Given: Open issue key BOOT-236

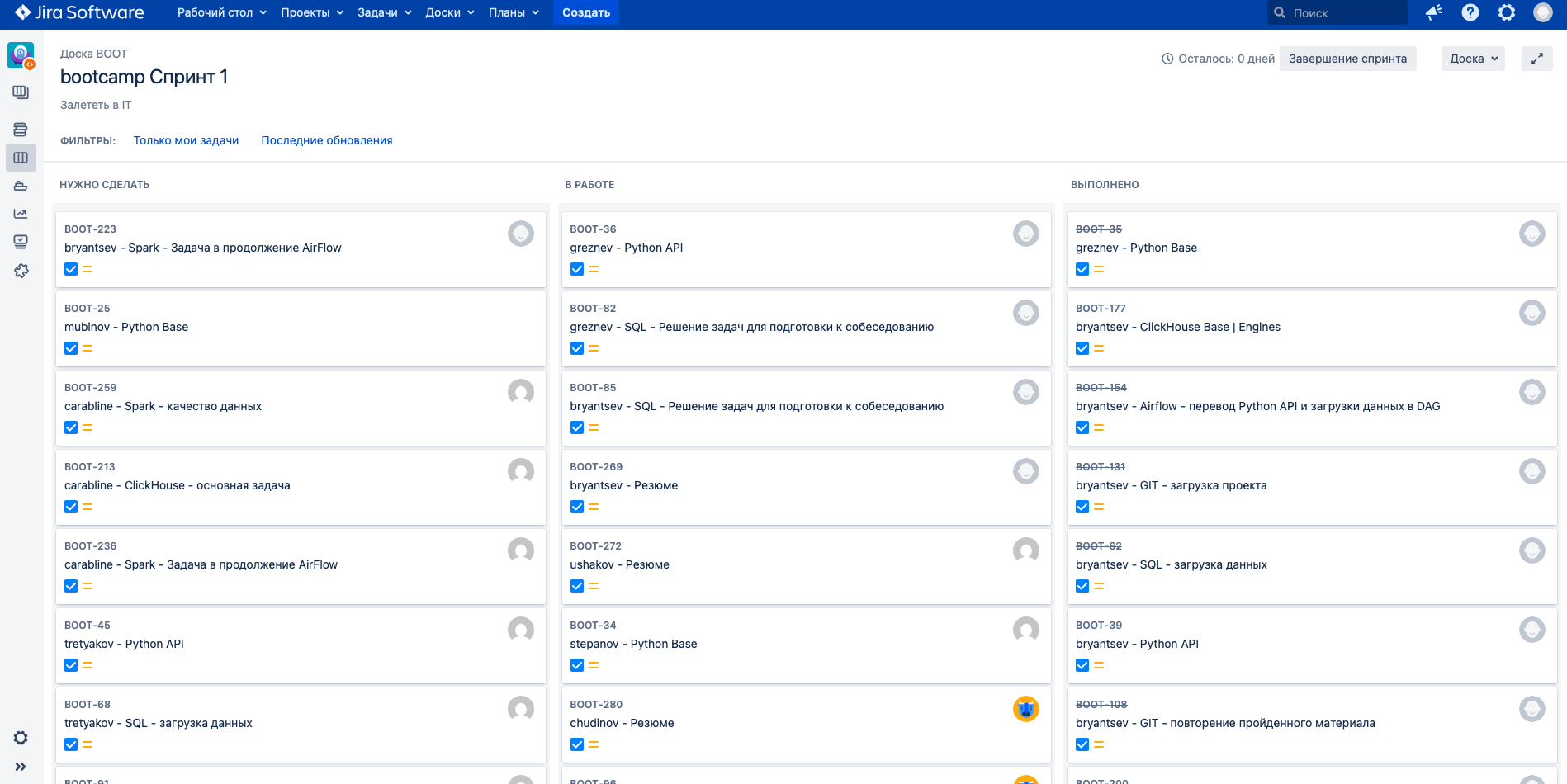Looking at the screenshot, I should coord(90,546).
